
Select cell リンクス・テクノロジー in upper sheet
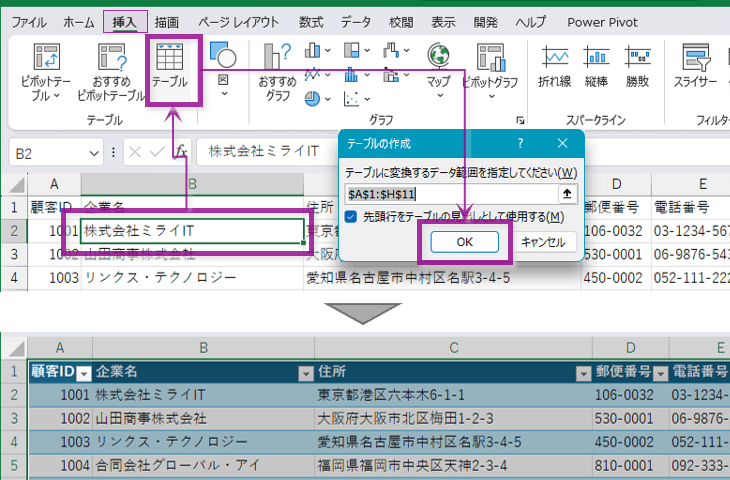192,277
